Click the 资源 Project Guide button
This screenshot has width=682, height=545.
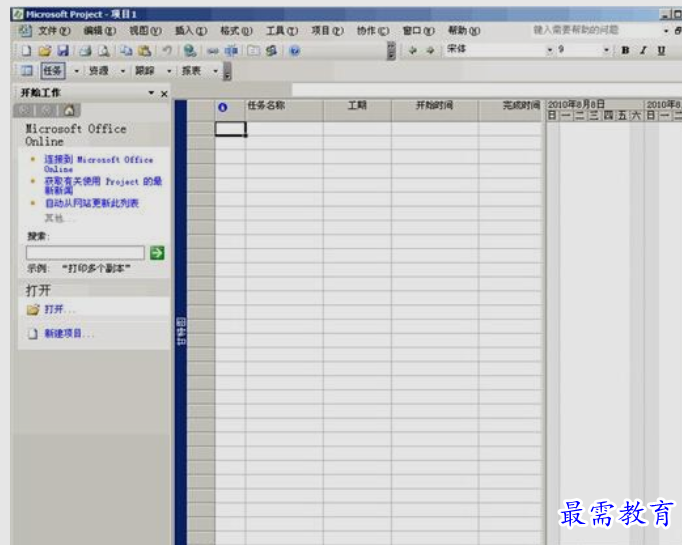(99, 70)
